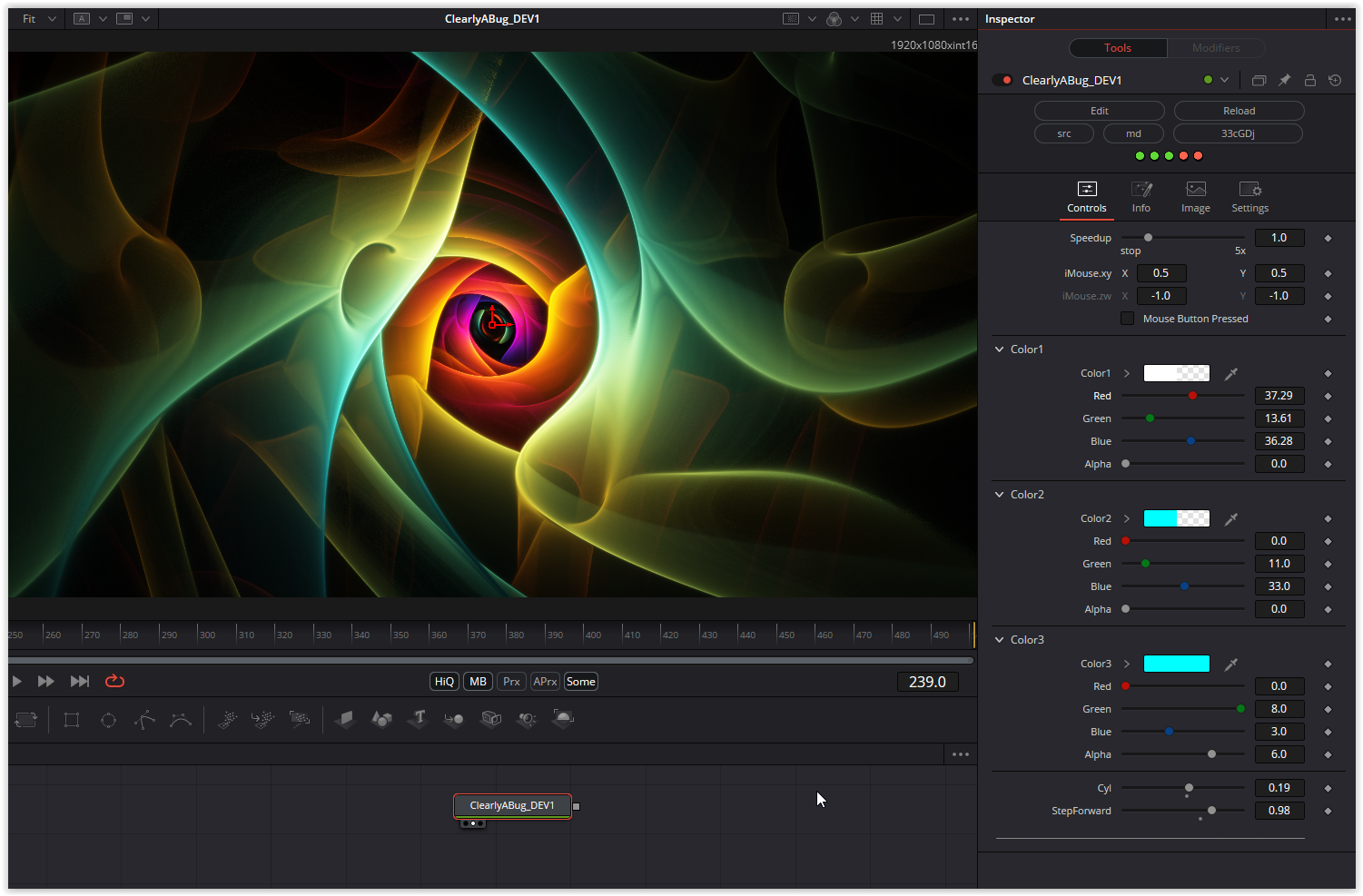Open the Inspector three-dot options menu

coord(1343,19)
